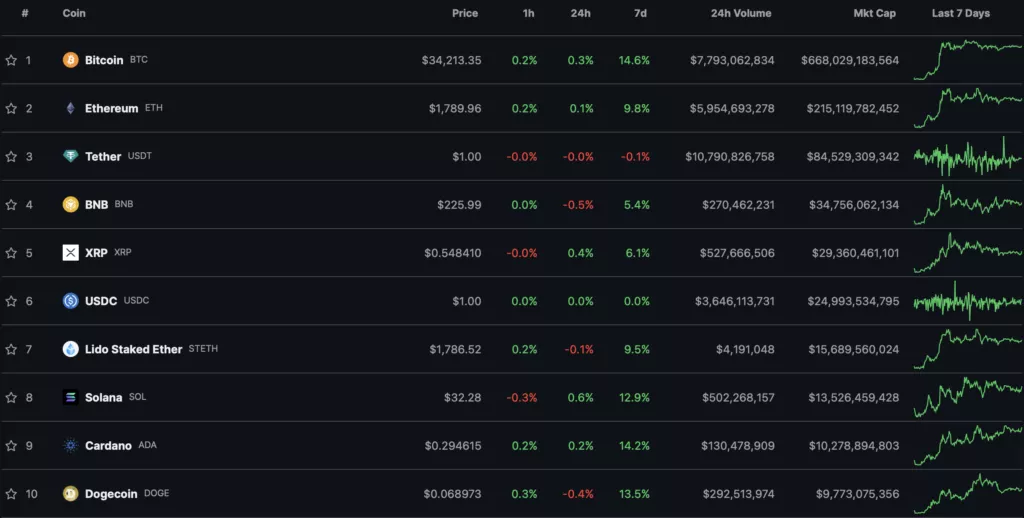Open the Solana coin link

104,398
